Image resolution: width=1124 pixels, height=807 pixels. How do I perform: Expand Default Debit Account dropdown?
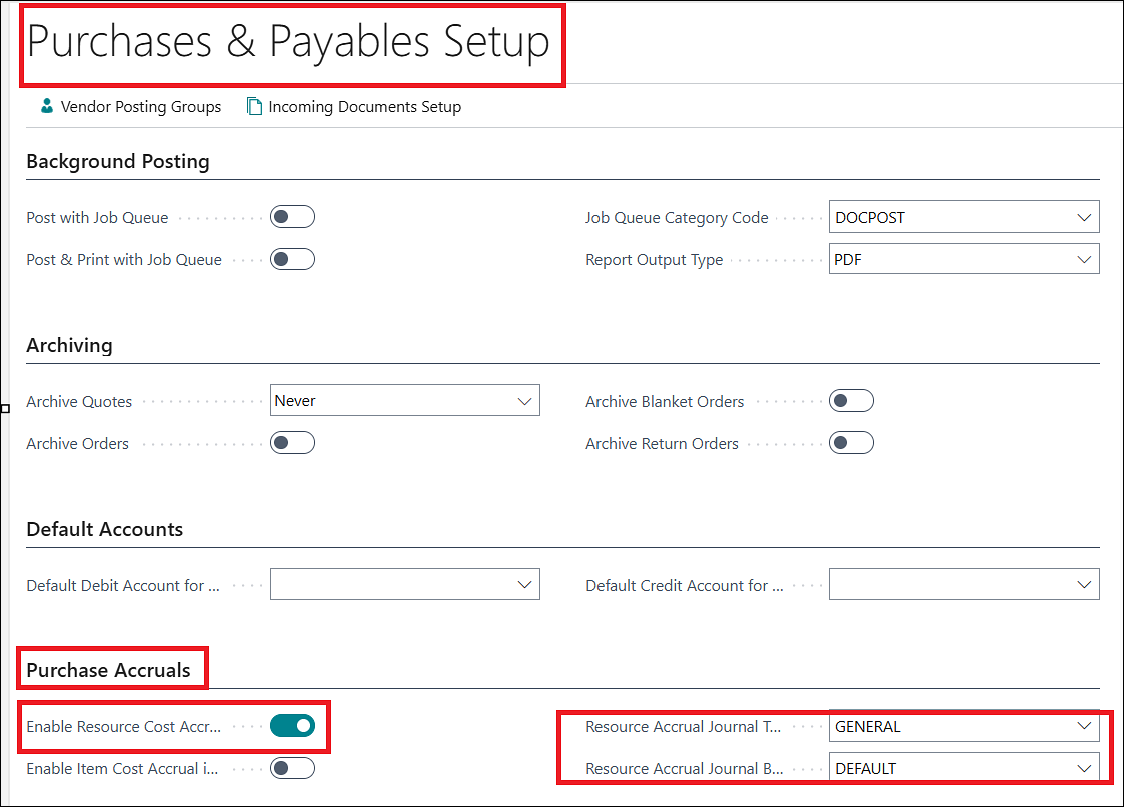[x=405, y=585]
